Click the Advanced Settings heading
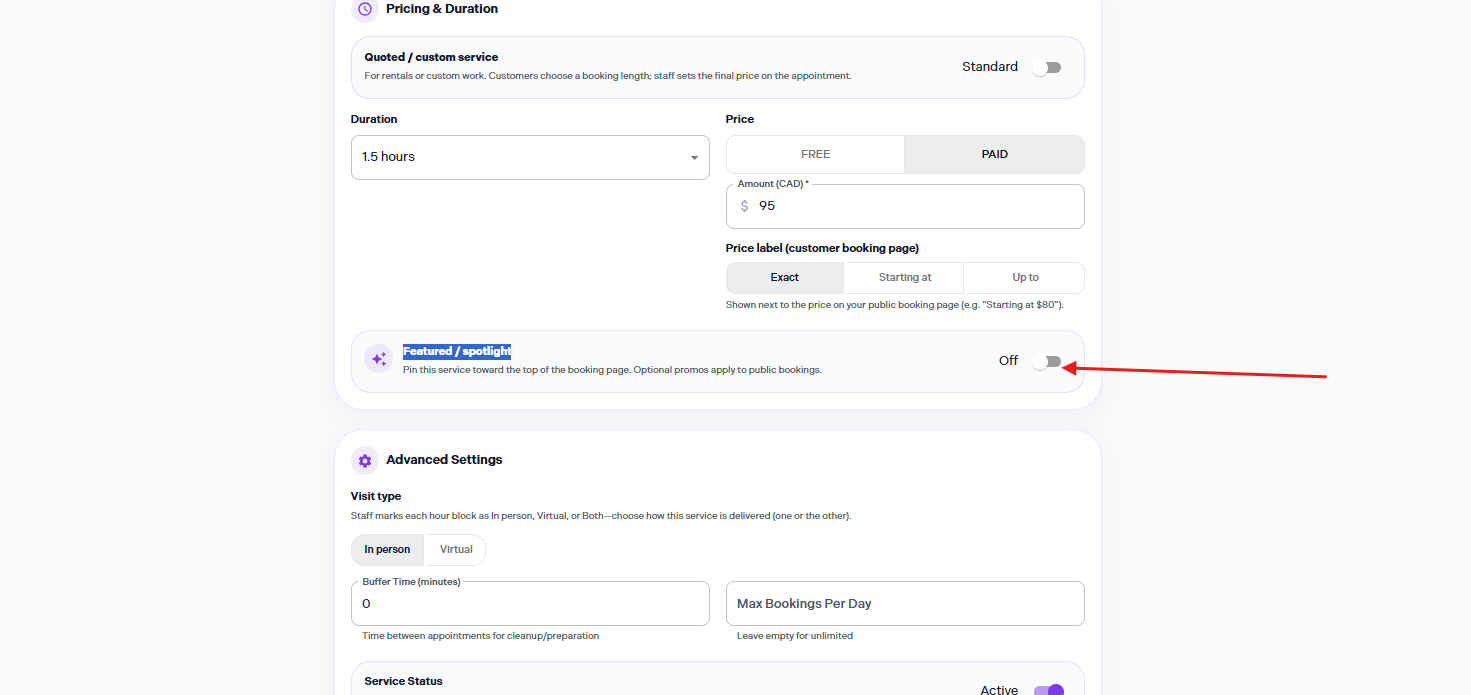The height and width of the screenshot is (695, 1471). 444,460
